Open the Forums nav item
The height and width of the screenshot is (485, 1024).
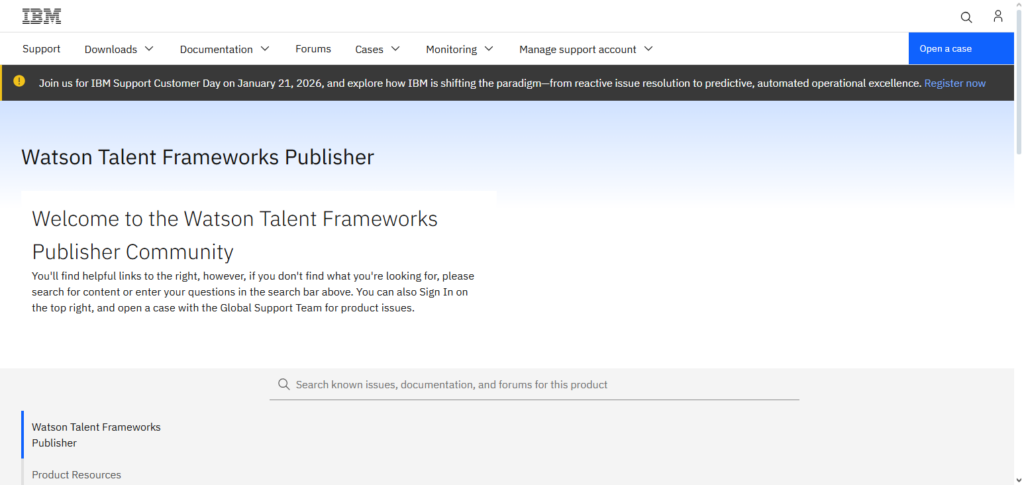(x=313, y=49)
